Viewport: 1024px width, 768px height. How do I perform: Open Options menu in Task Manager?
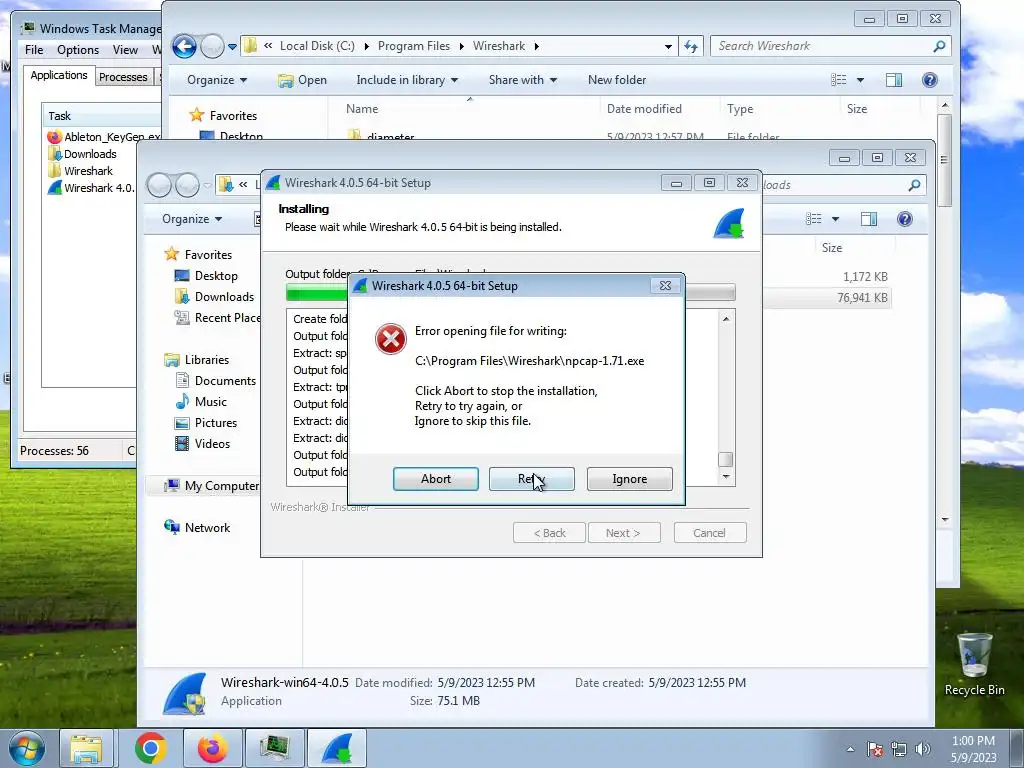click(x=78, y=50)
